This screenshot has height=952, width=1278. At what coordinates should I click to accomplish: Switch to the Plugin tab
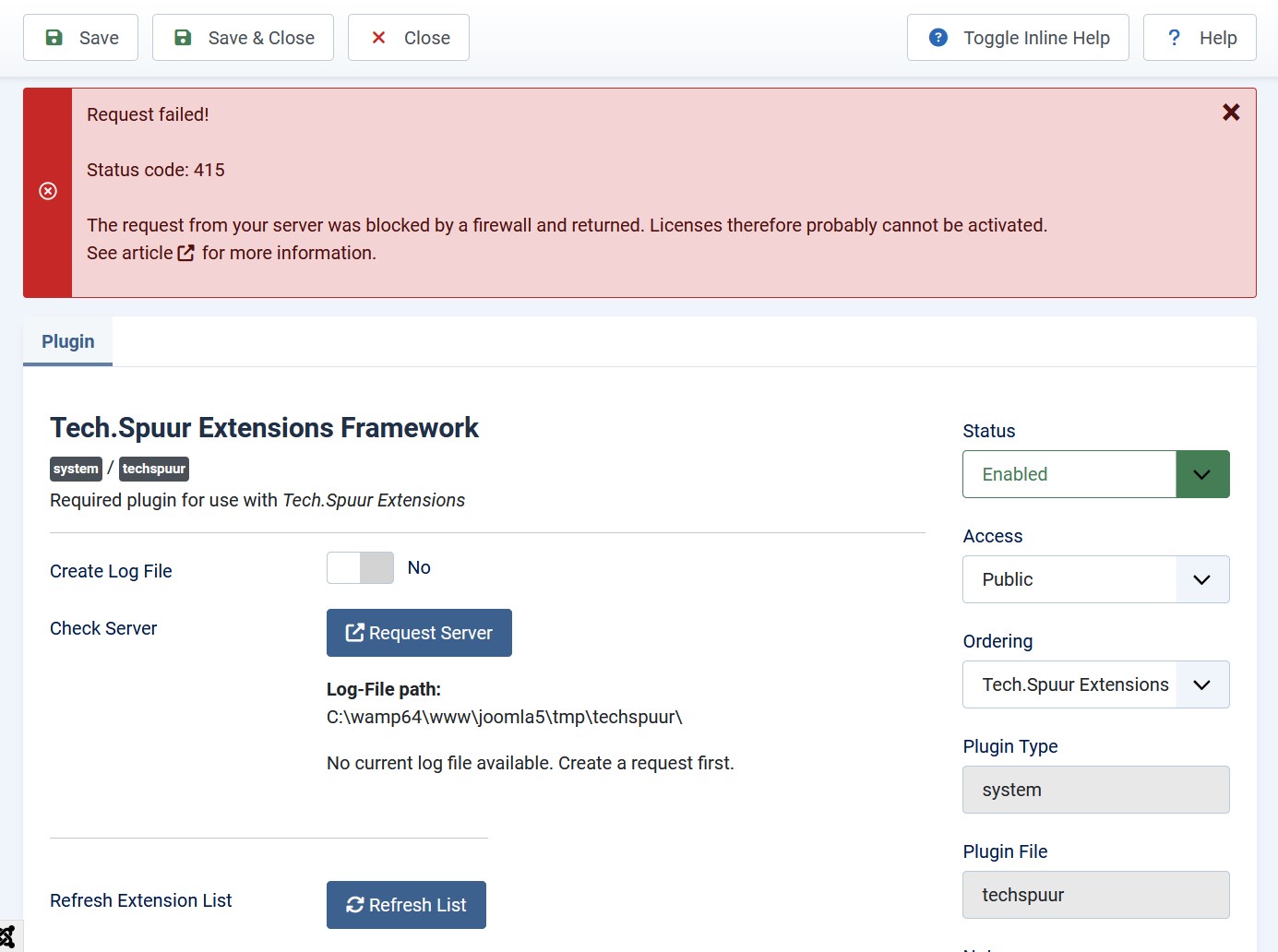pyautogui.click(x=67, y=341)
